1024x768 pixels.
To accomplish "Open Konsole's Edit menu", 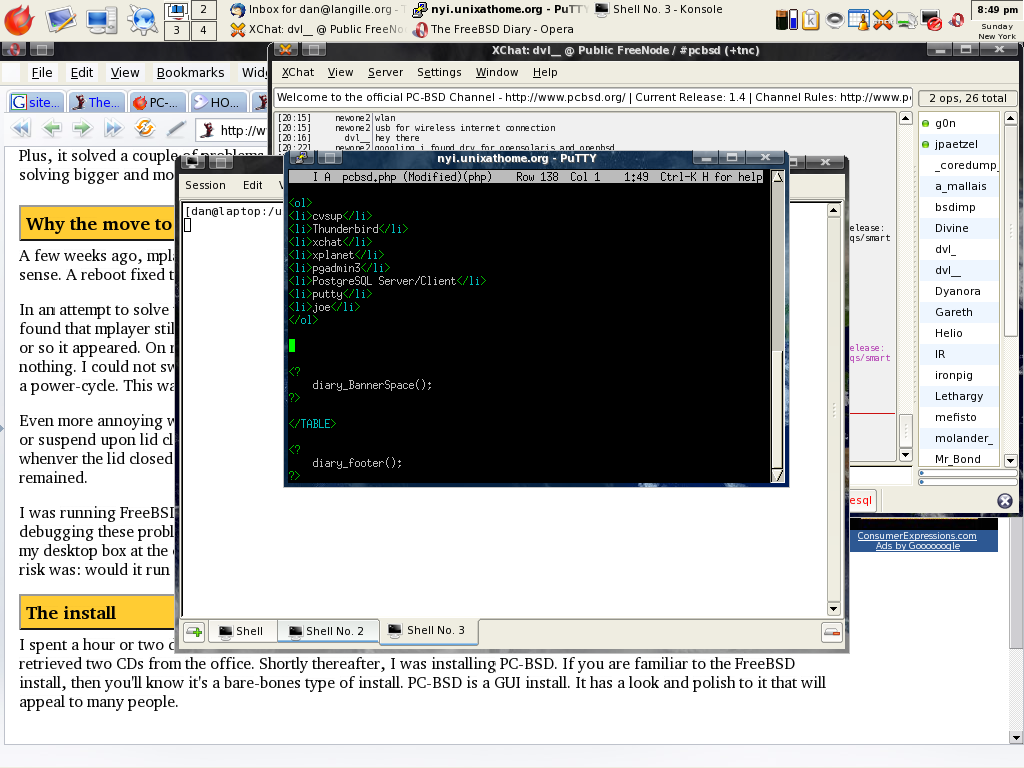I will 253,185.
